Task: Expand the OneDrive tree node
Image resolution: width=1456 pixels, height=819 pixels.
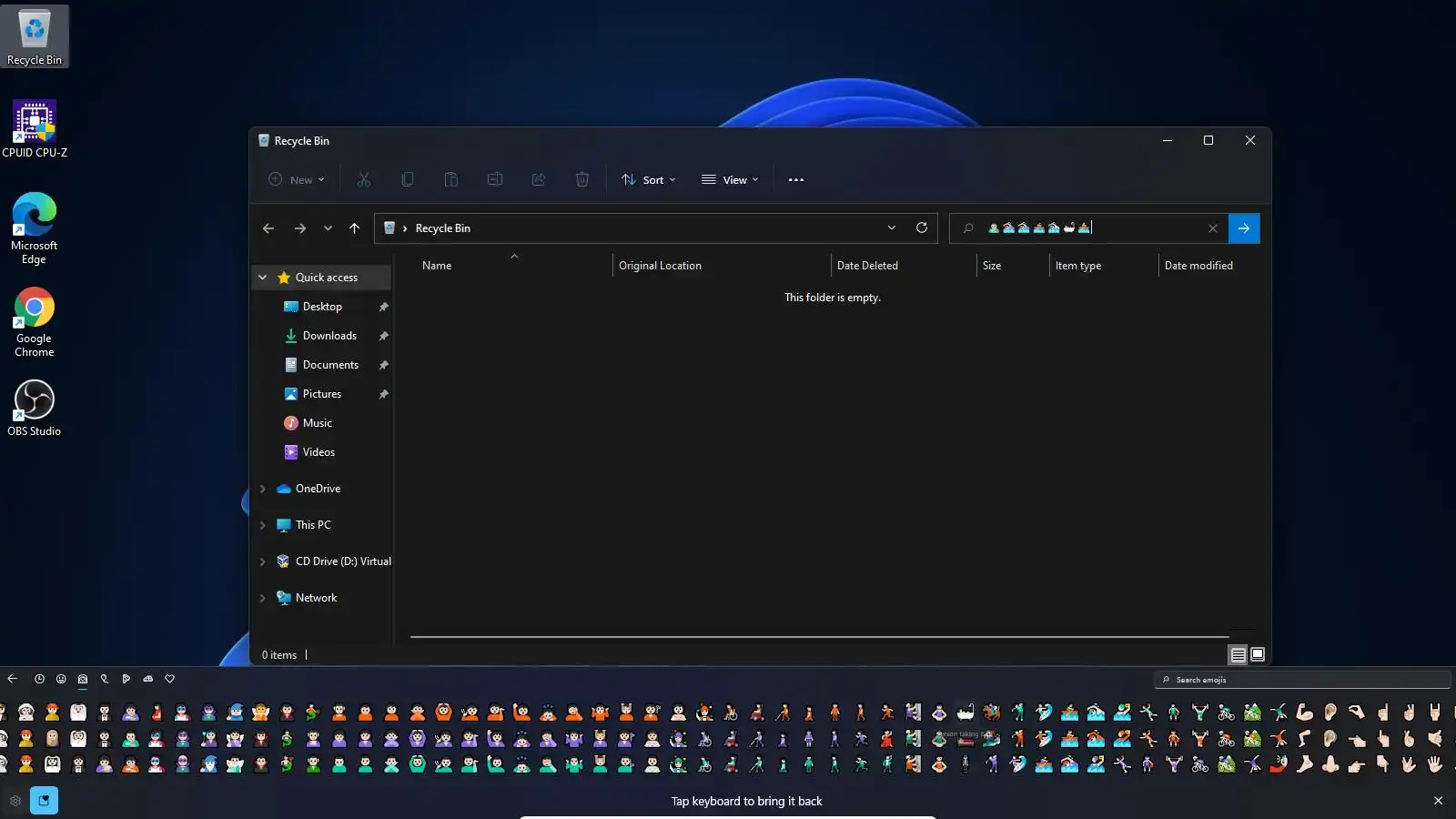Action: pos(263,489)
